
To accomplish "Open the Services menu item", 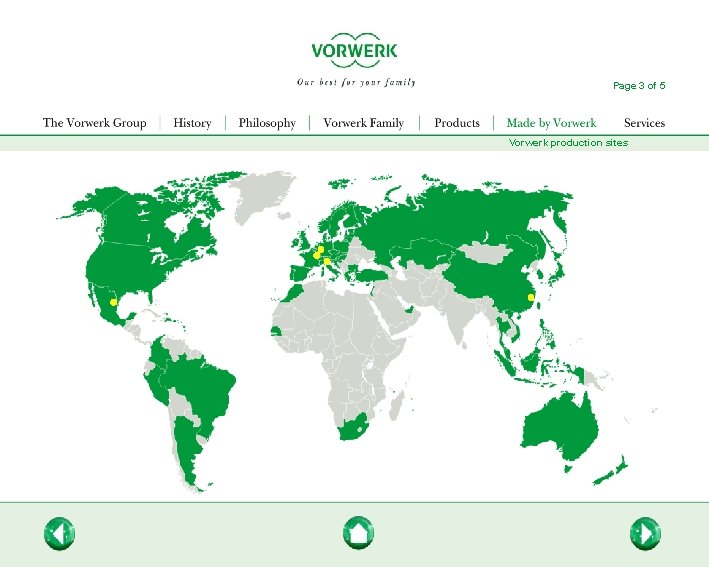I will click(x=644, y=123).
